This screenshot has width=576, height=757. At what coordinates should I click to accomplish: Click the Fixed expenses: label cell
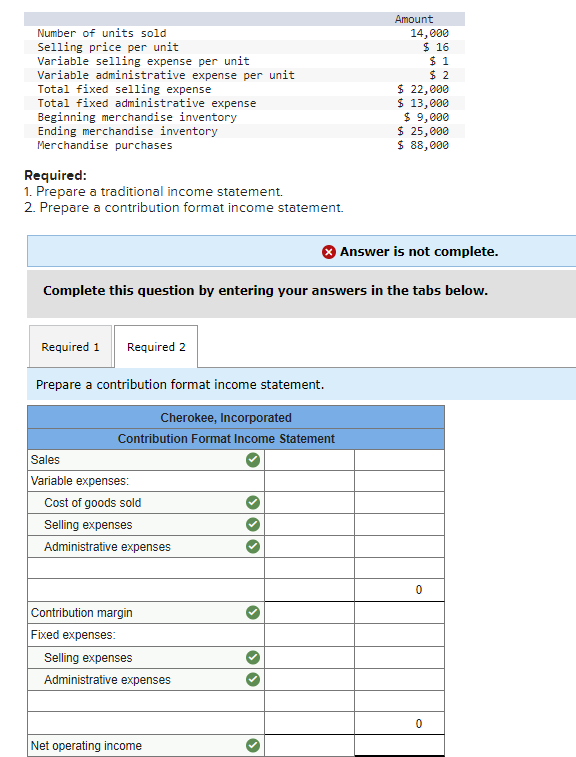(146, 635)
